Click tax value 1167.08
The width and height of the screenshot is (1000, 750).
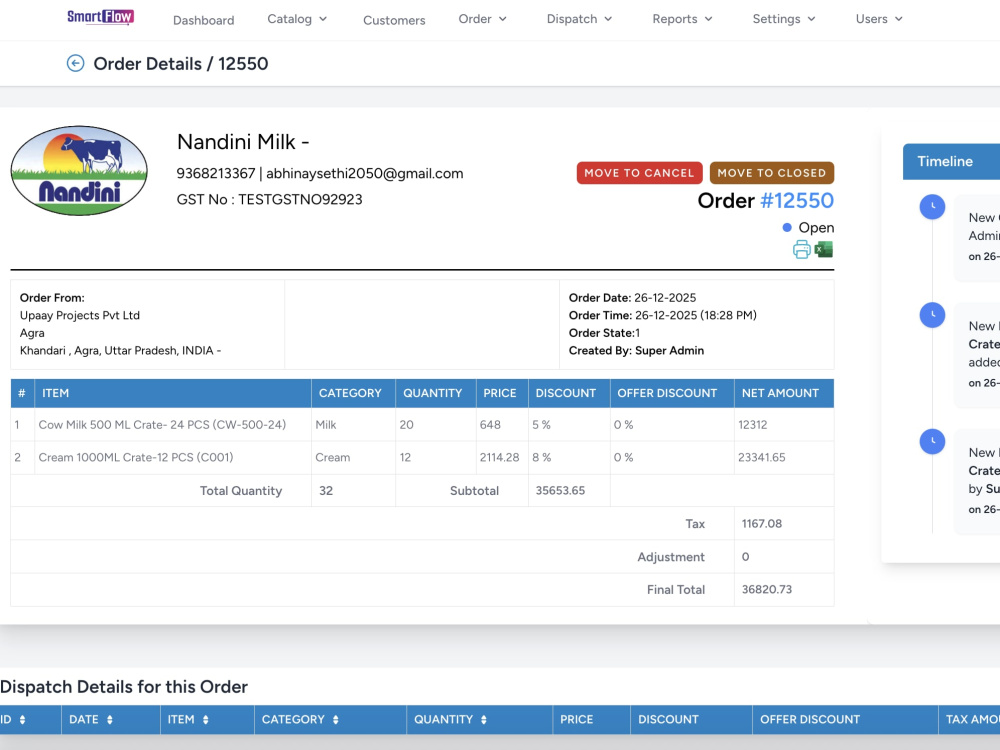[761, 524]
